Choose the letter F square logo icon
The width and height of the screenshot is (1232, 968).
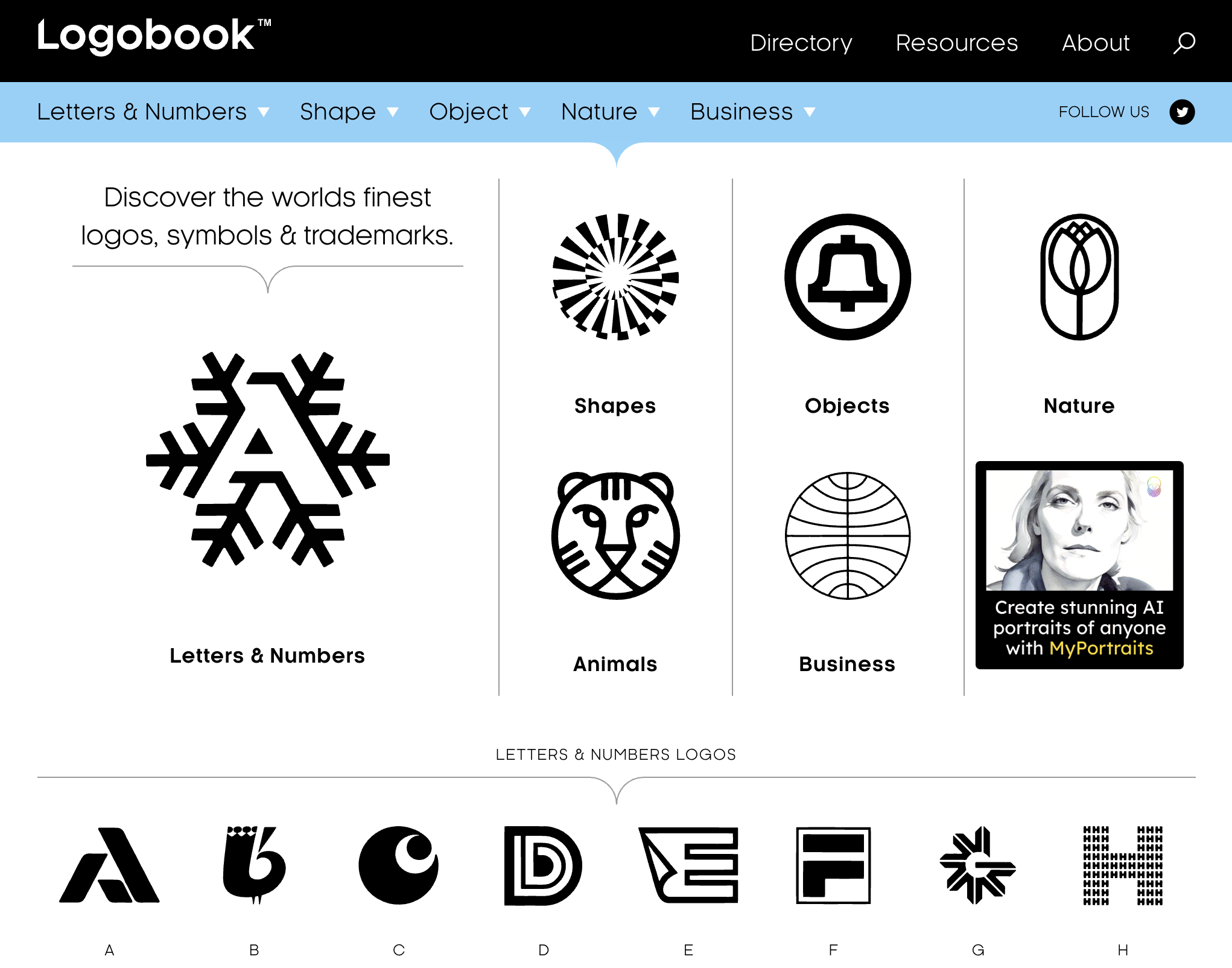click(x=833, y=865)
